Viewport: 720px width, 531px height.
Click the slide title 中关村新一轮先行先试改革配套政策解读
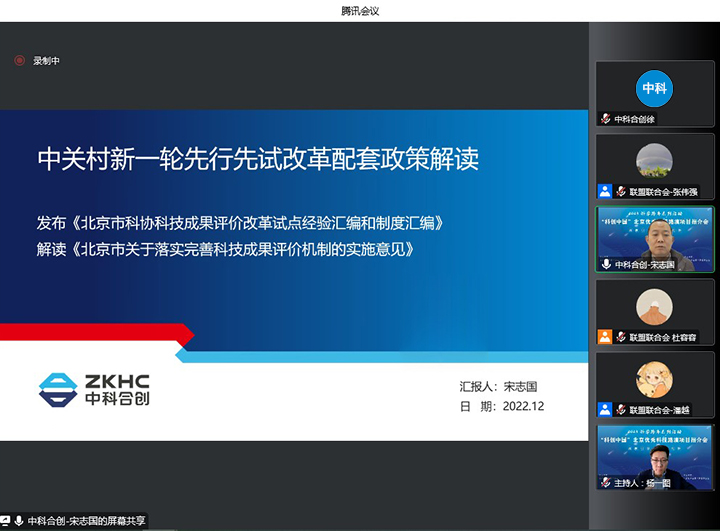point(258,159)
